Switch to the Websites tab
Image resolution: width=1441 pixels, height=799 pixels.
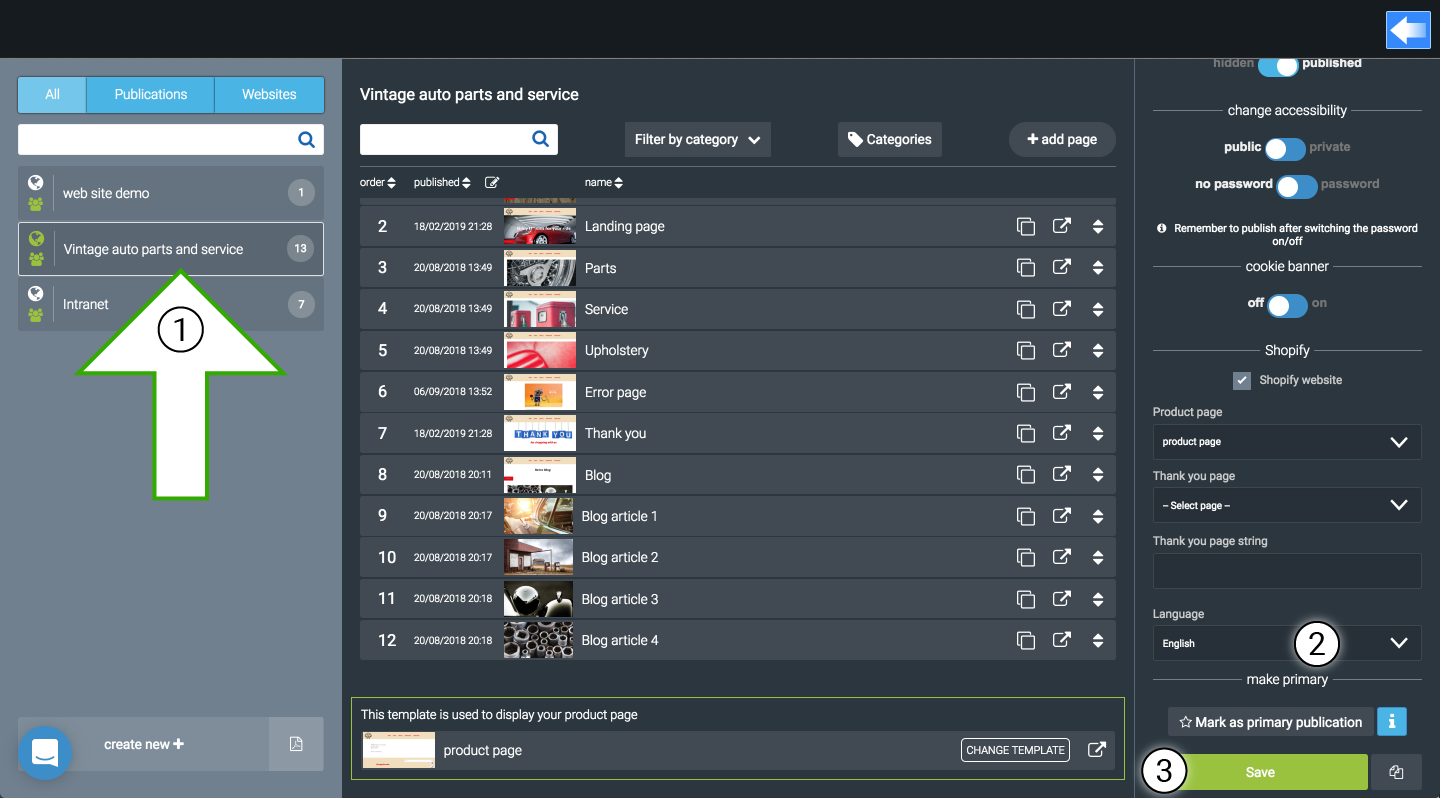[269, 95]
